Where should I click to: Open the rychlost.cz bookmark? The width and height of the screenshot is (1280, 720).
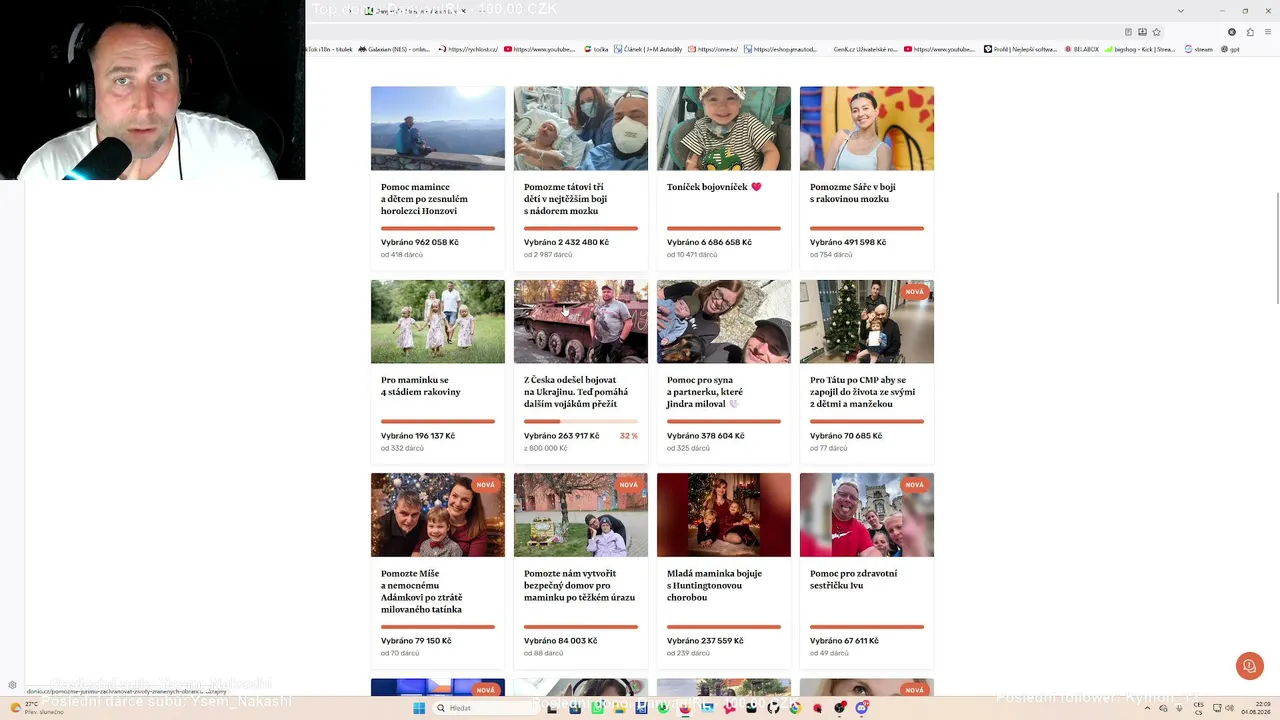469,49
